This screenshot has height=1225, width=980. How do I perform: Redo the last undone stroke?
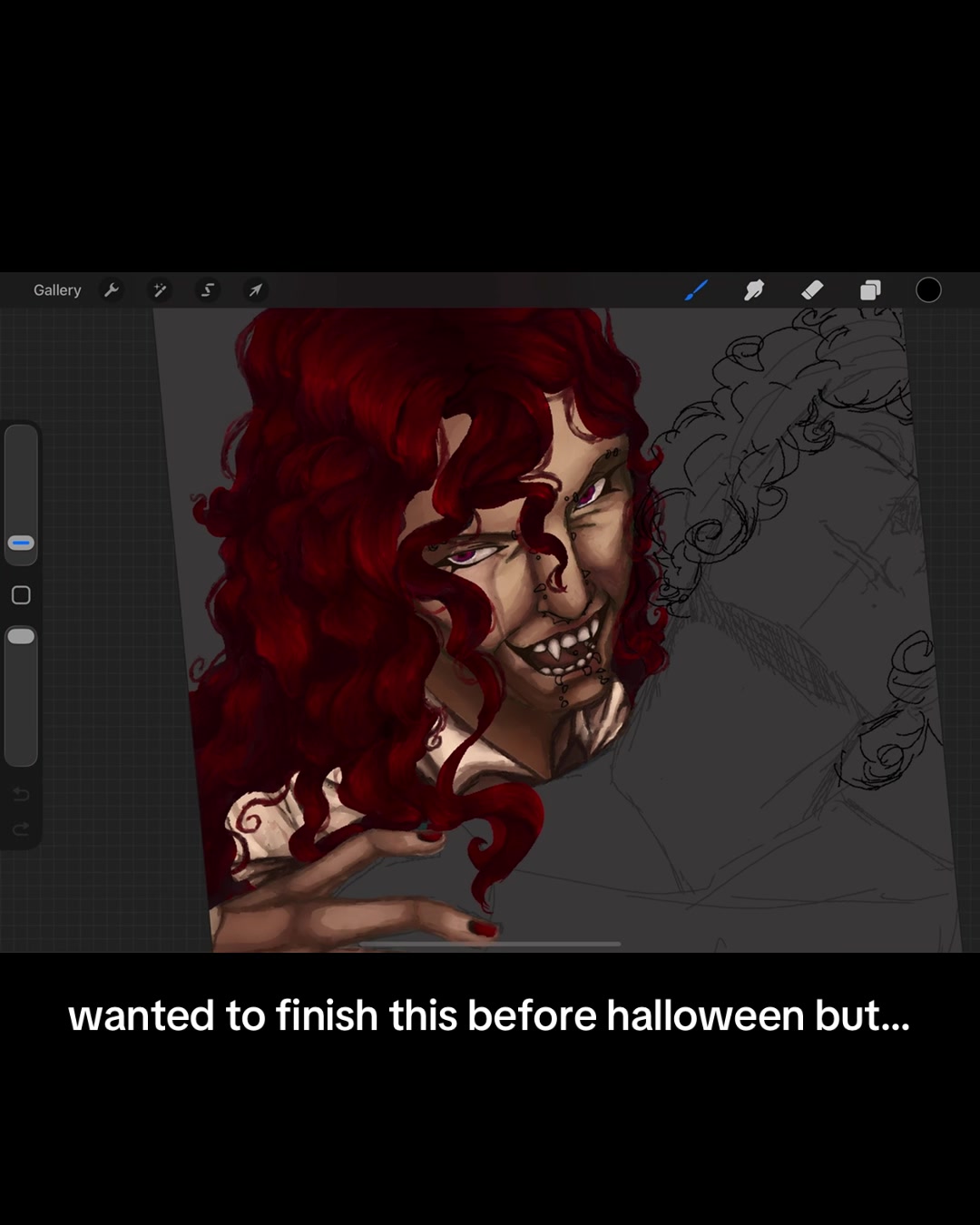(x=21, y=829)
